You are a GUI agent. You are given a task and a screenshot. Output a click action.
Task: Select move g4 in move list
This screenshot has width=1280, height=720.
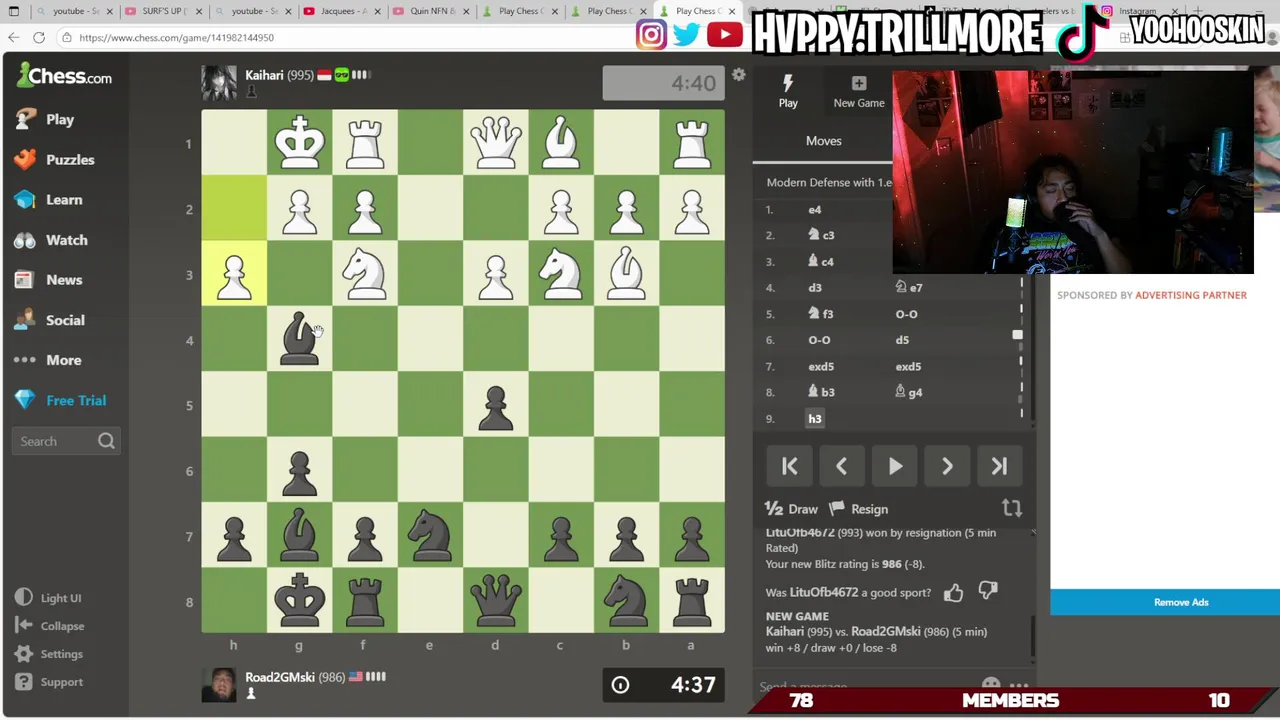pos(909,392)
